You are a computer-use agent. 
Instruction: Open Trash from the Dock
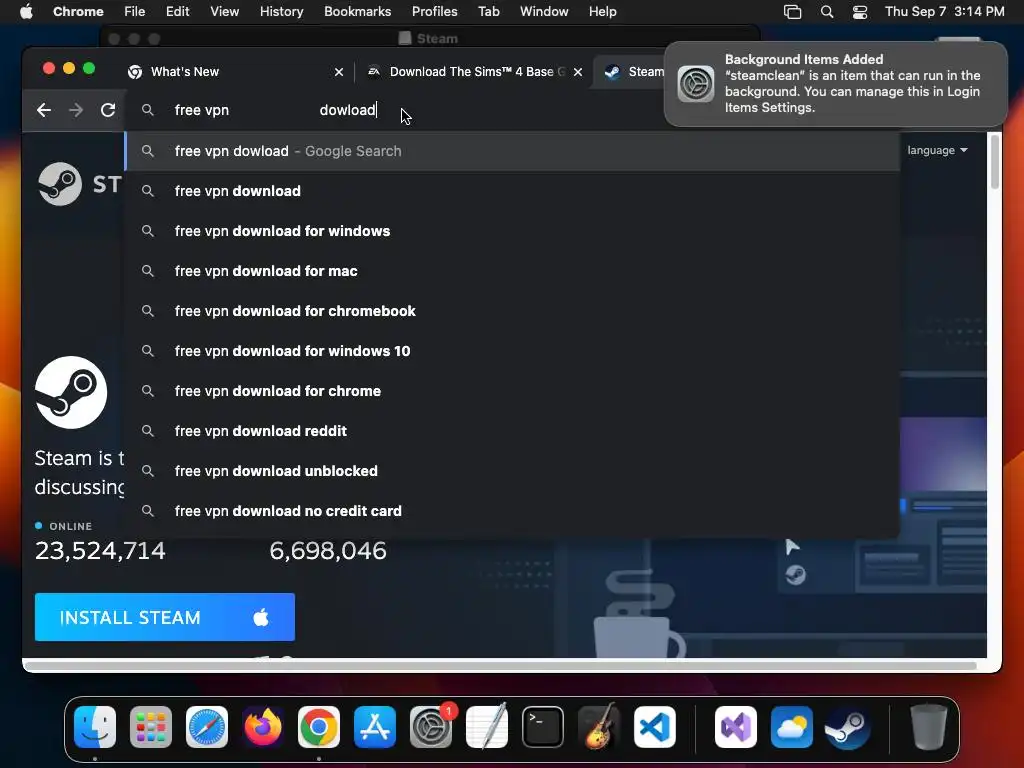pos(928,727)
